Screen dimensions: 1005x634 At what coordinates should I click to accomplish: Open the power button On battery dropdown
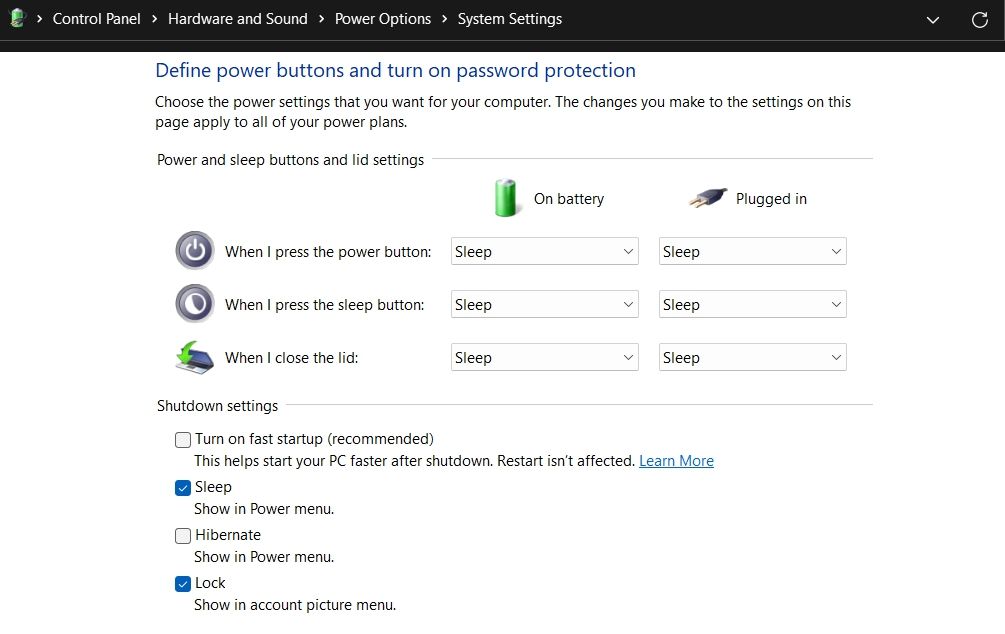coord(544,251)
